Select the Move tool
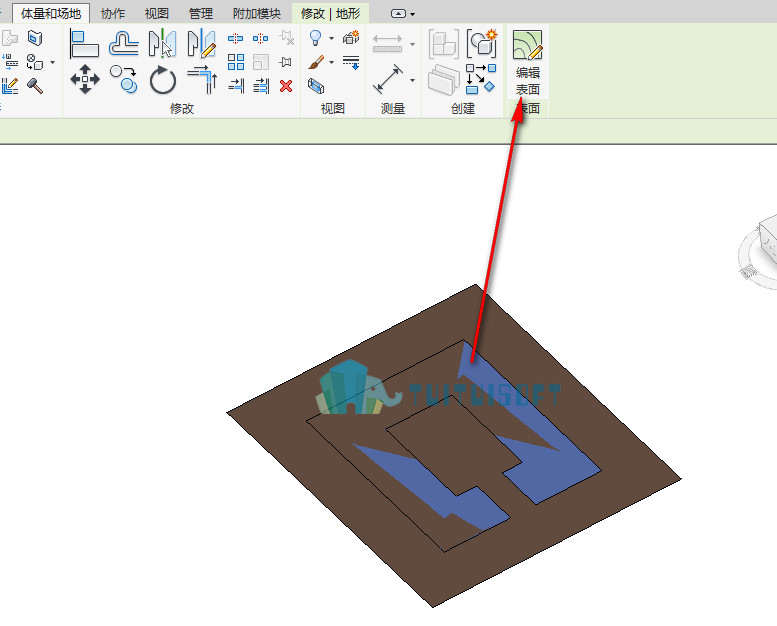 point(85,79)
